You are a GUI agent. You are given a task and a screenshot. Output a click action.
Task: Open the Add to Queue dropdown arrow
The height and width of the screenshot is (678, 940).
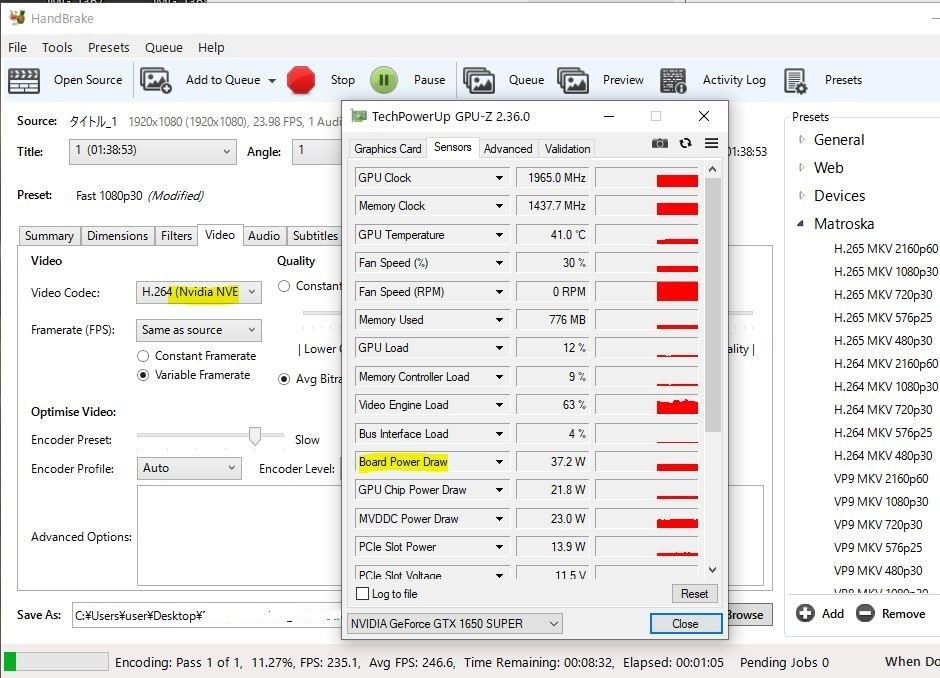tap(272, 81)
